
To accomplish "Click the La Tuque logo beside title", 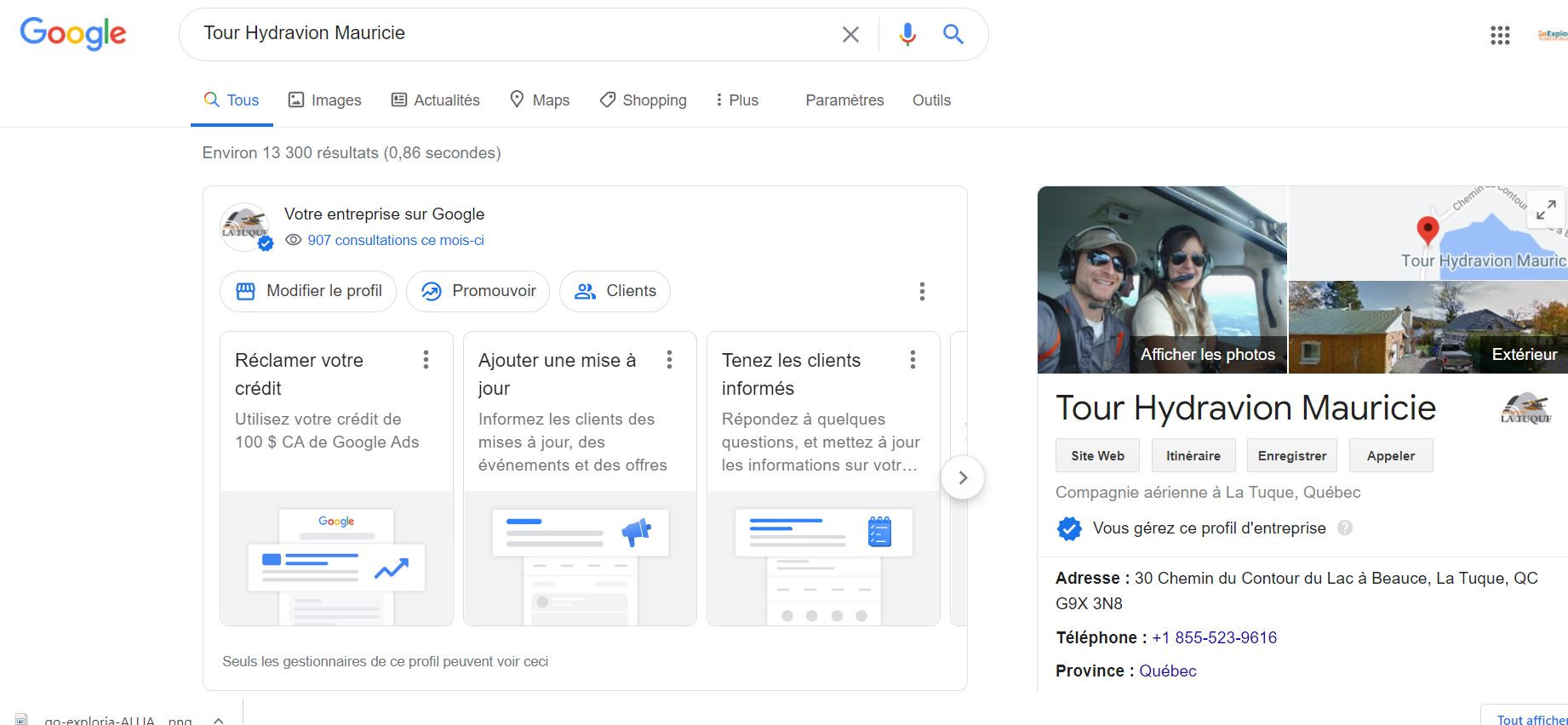I will (x=1525, y=408).
